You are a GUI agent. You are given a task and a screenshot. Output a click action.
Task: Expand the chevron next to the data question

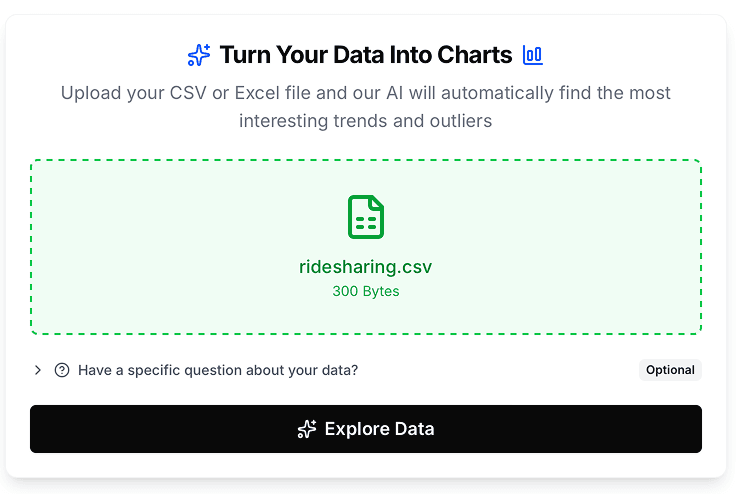point(38,370)
